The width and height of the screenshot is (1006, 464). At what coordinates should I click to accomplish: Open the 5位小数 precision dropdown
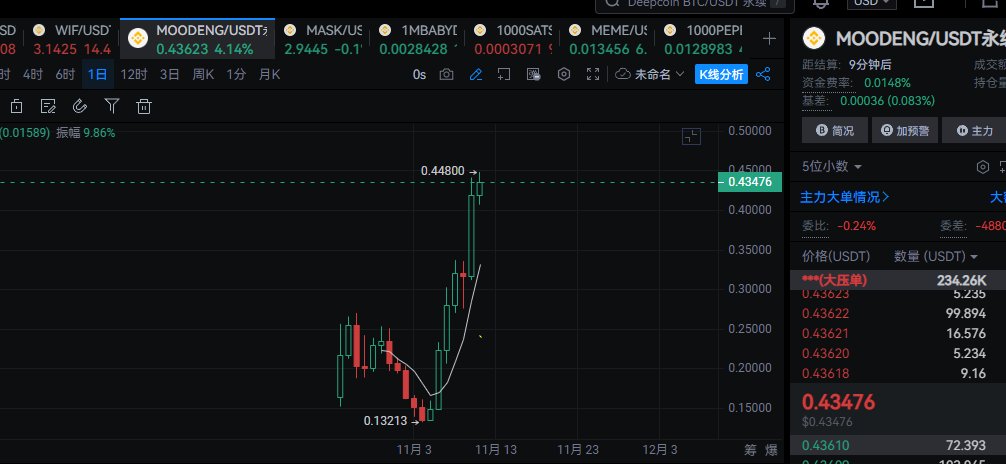831,167
